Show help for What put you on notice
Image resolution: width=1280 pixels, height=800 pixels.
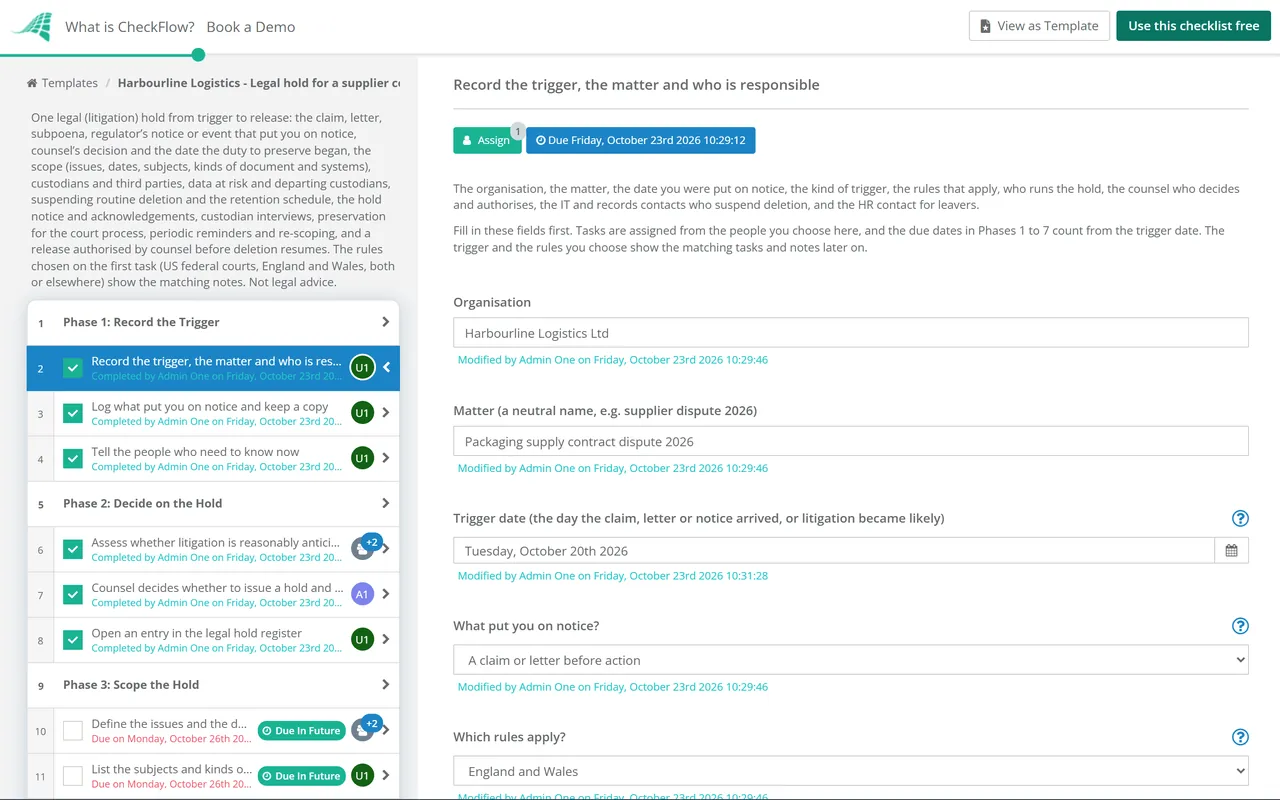(1240, 626)
